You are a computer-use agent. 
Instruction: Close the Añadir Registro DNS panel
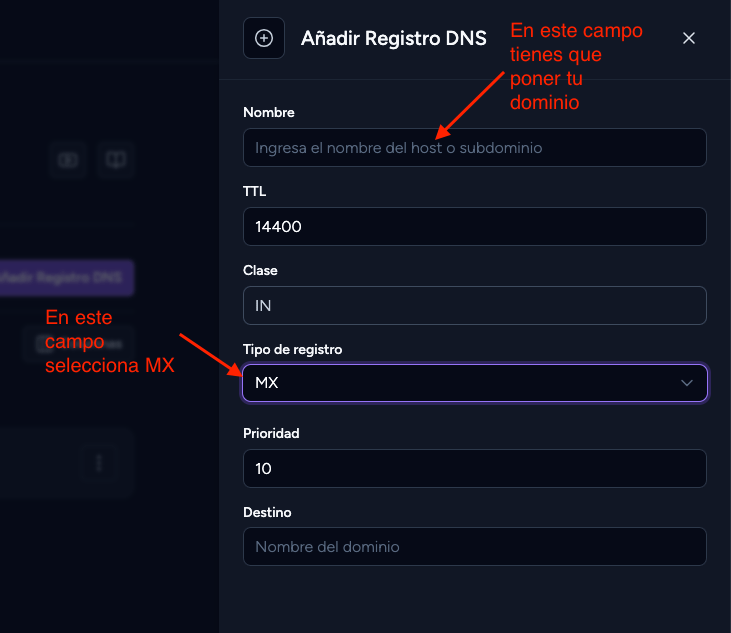click(689, 38)
